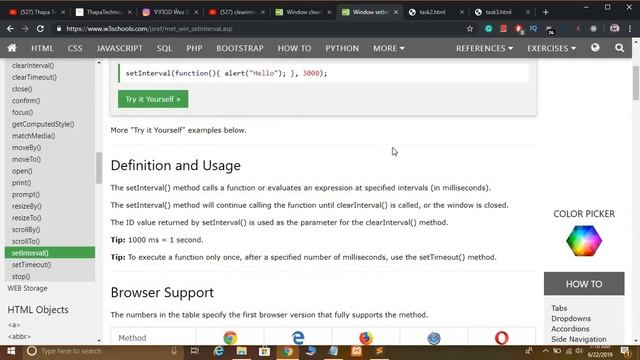Open the SQL menu item
Viewport: 640px width, 360px height.
point(164,48)
